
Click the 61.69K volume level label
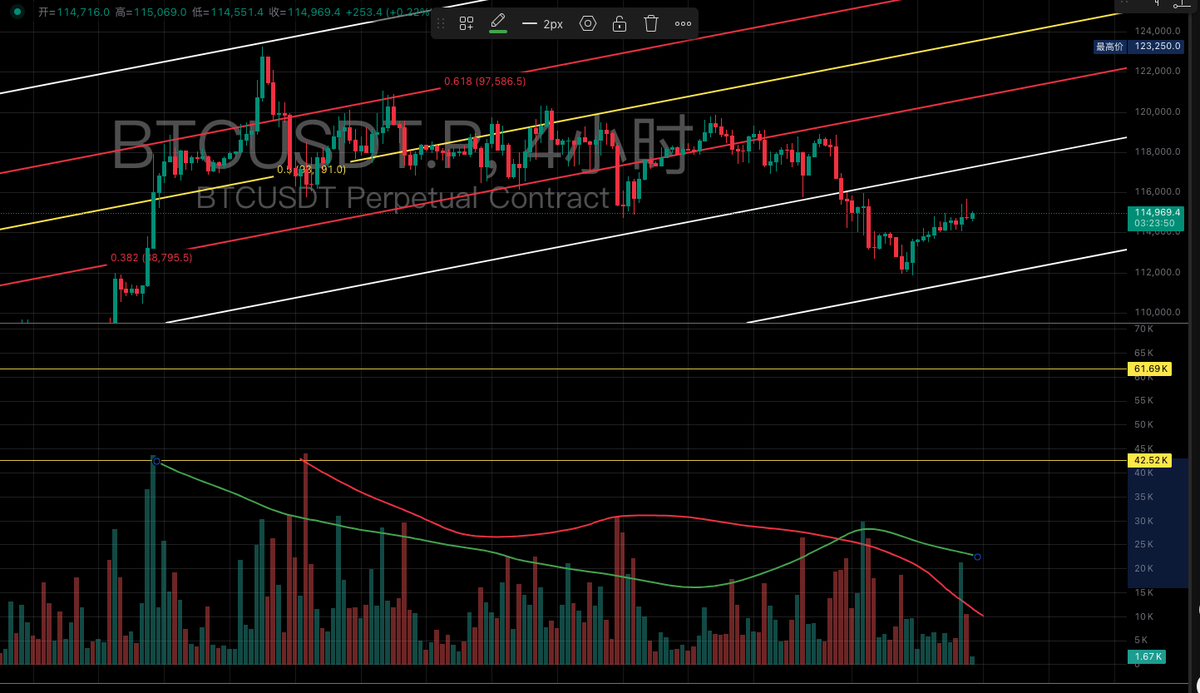[x=1149, y=369]
